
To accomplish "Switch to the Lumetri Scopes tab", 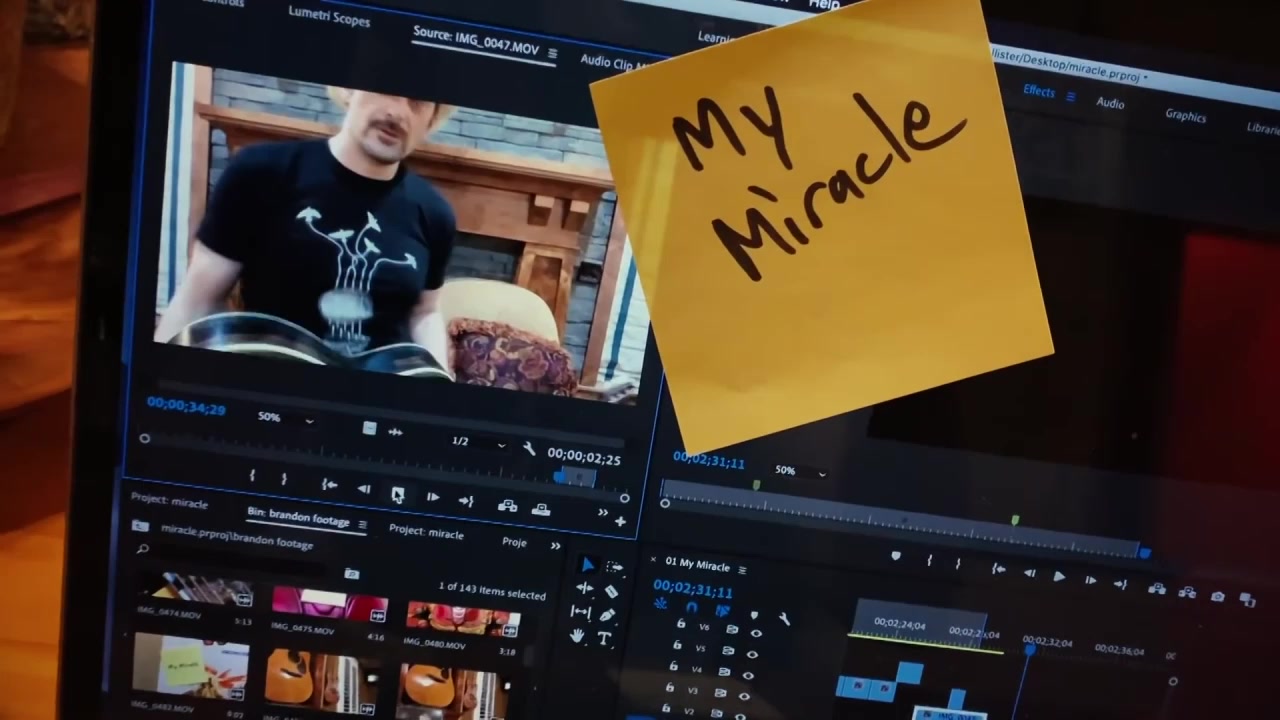I will pos(329,17).
